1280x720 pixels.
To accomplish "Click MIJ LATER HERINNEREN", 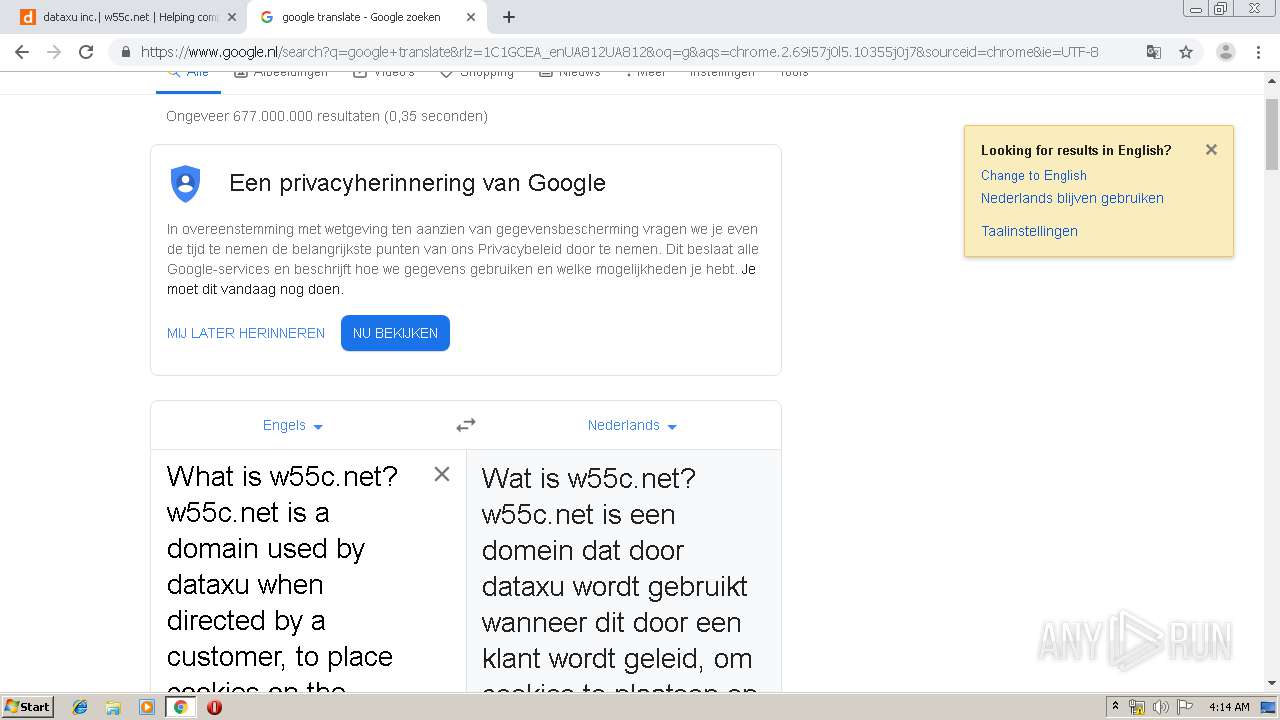I will click(x=246, y=333).
